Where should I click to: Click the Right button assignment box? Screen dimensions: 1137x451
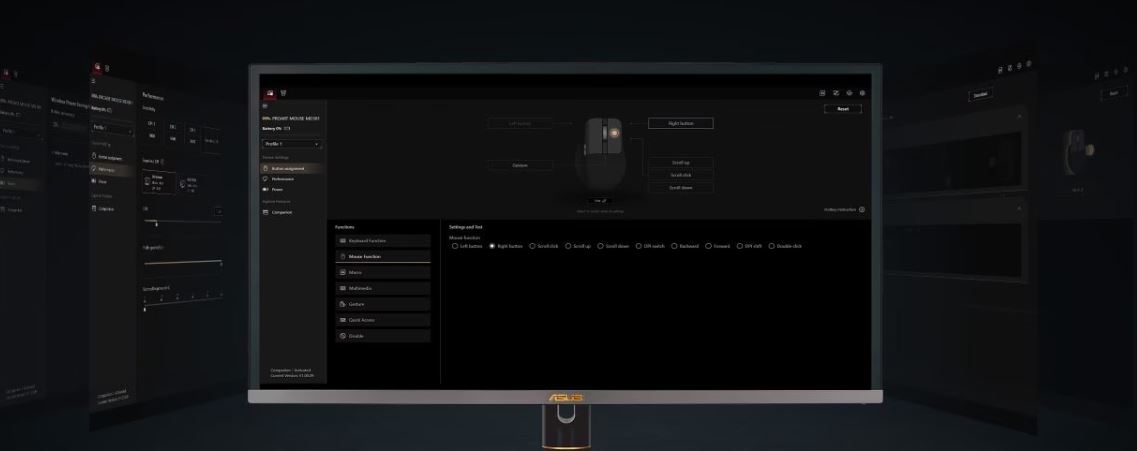click(x=680, y=124)
